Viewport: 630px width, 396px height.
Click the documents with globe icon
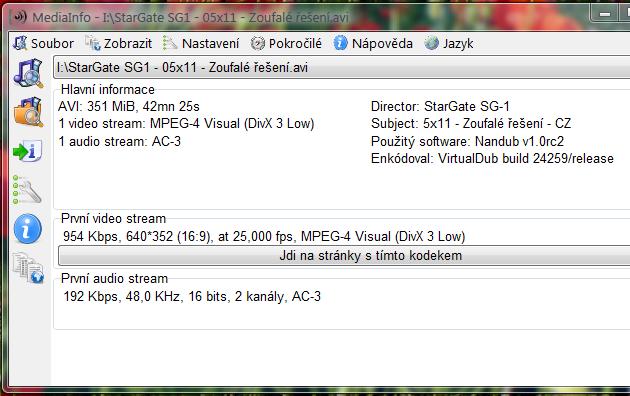click(28, 268)
